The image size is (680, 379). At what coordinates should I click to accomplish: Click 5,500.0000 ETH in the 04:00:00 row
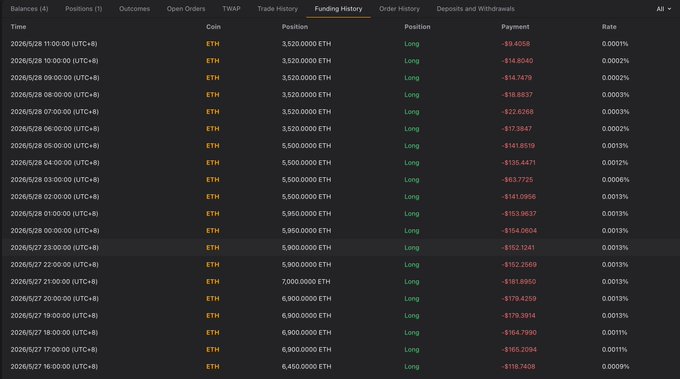(307, 163)
